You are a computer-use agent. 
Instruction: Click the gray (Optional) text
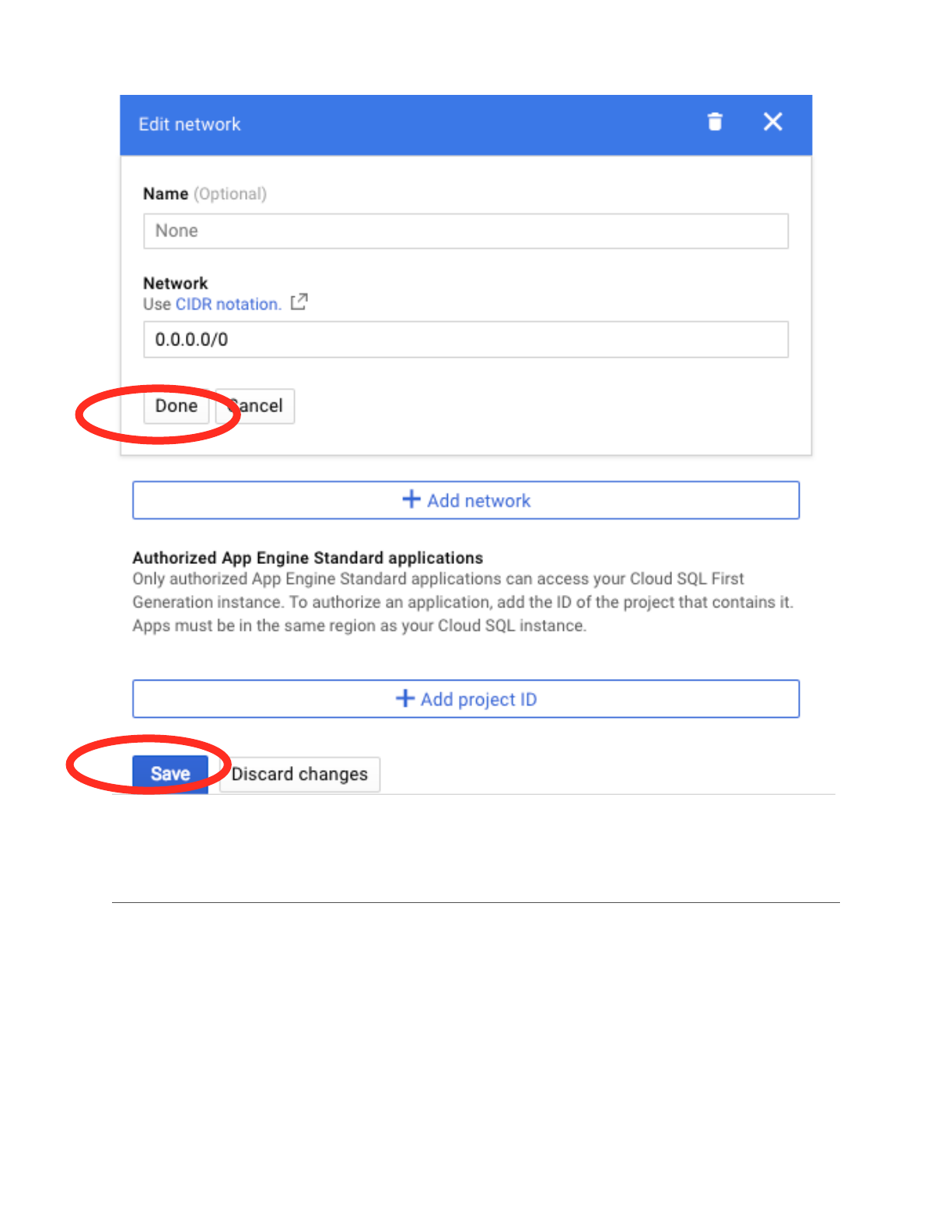pyautogui.click(x=230, y=194)
